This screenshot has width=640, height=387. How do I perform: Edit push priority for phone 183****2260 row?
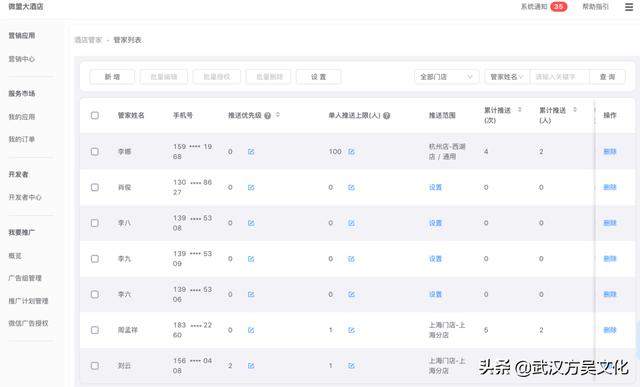point(251,330)
